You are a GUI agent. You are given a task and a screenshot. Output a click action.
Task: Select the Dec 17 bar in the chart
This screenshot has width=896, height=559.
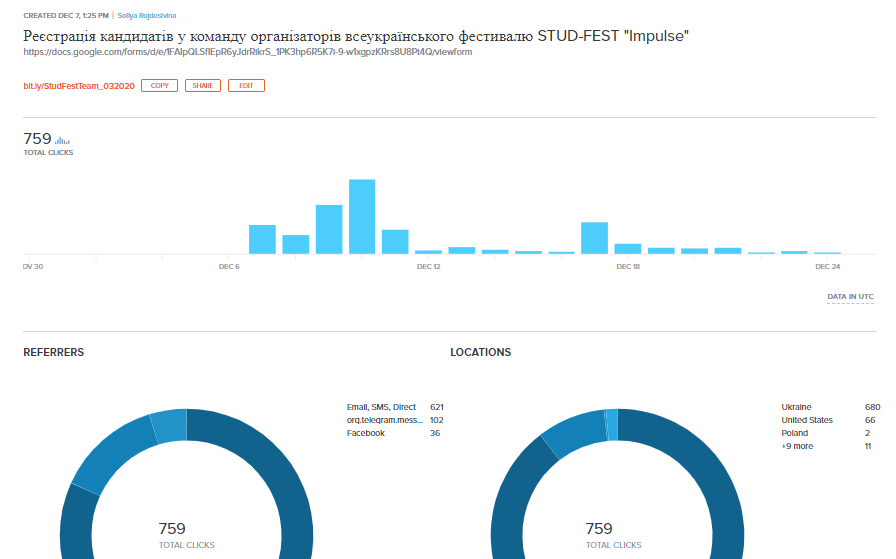point(594,238)
